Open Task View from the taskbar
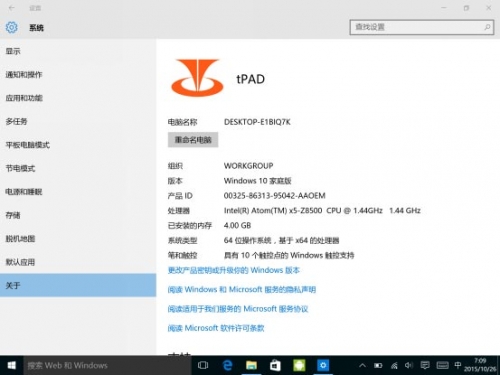This screenshot has width=500, height=375. click(203, 365)
